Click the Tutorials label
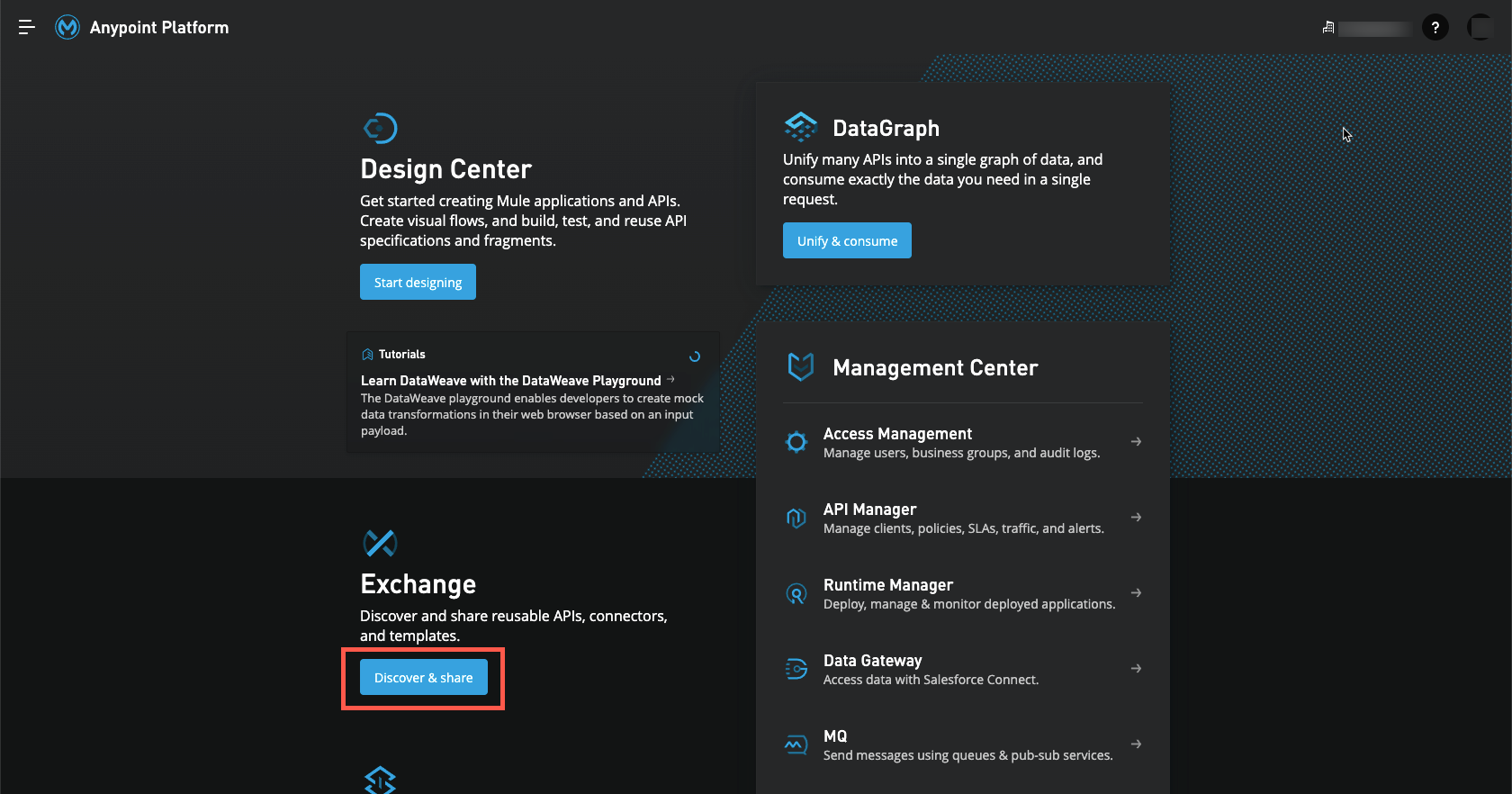 [x=401, y=355]
